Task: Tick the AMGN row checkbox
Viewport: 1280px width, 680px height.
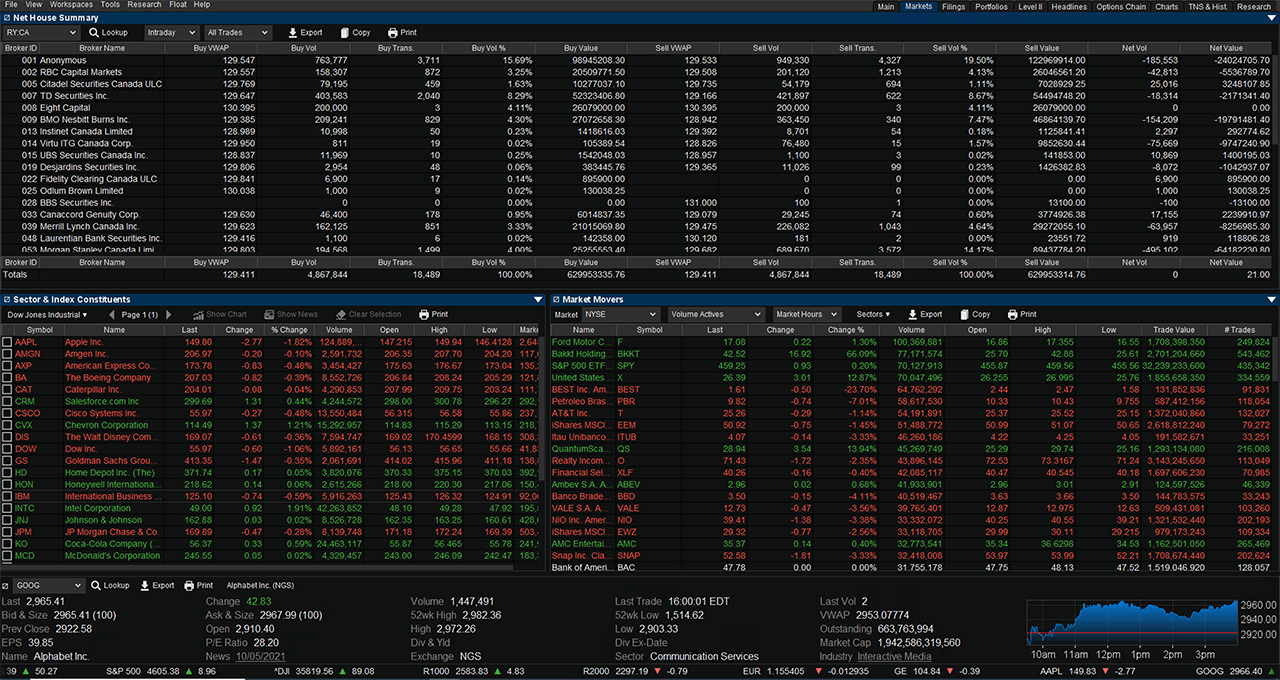Action: (x=7, y=354)
